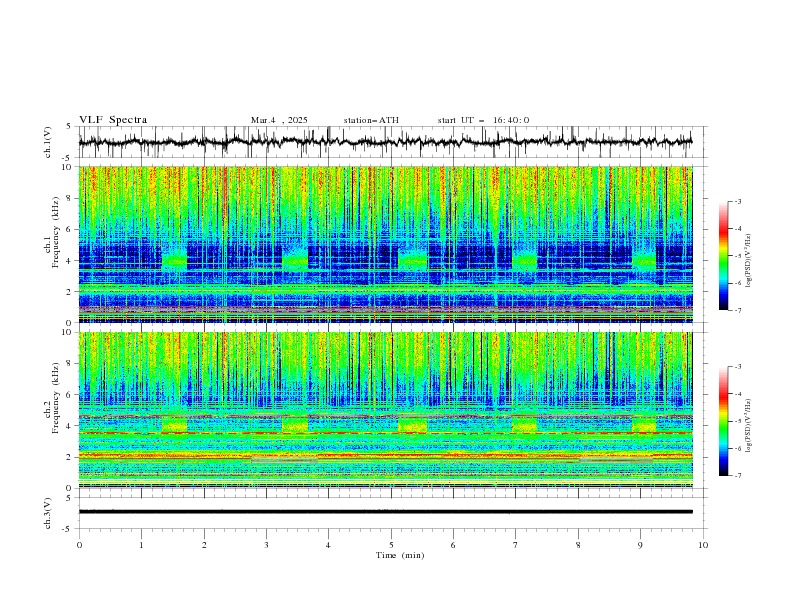Click the log(PSD) label of ch.1 colorbar
This screenshot has height=612, width=792.
pos(748,261)
